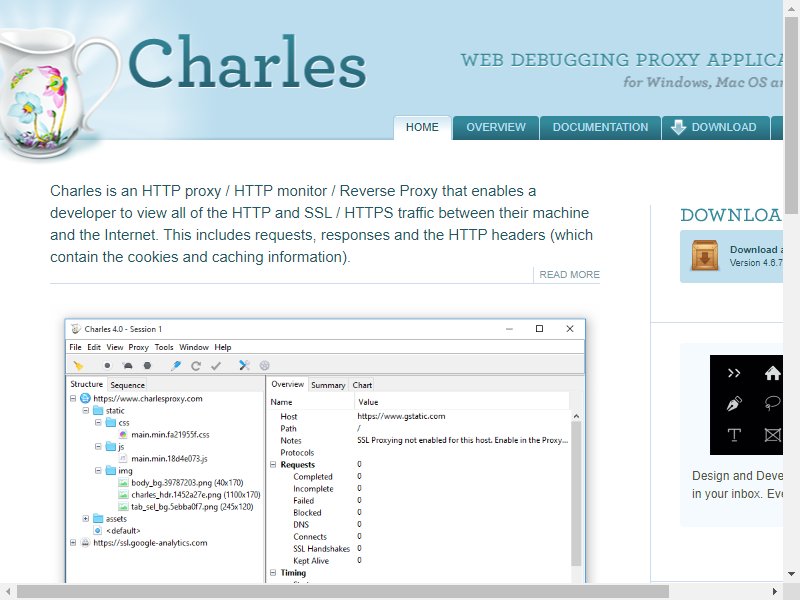Image resolution: width=800 pixels, height=600 pixels.
Task: Collapse the Requests section
Action: point(273,465)
